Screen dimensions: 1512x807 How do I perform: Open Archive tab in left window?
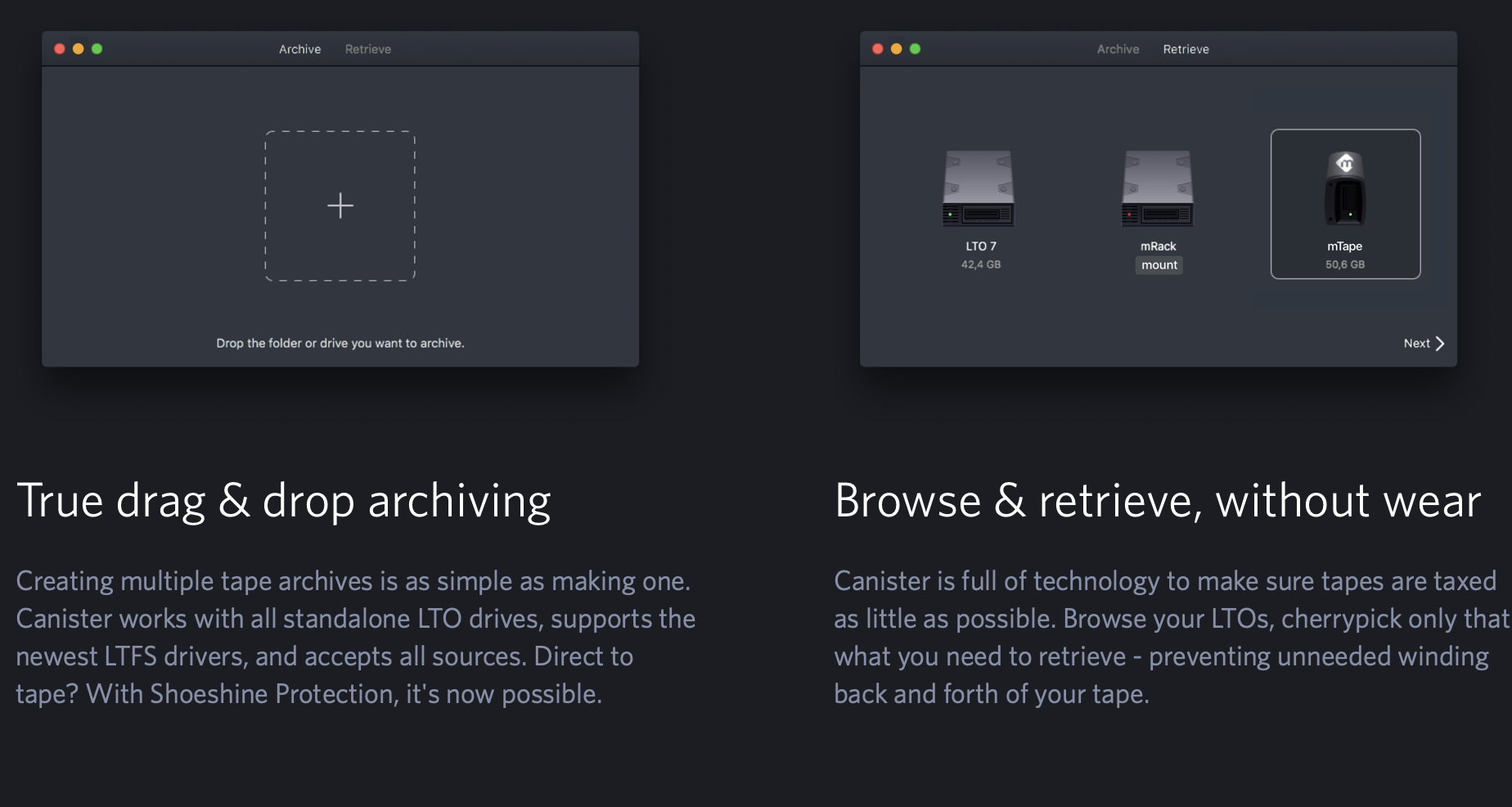point(299,49)
